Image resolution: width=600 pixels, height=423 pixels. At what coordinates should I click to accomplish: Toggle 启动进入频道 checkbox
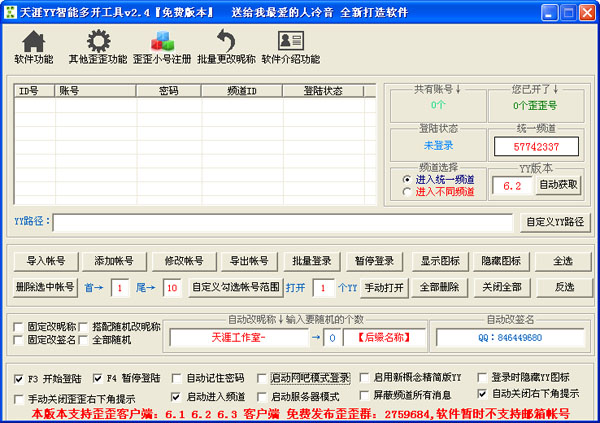pyautogui.click(x=176, y=397)
